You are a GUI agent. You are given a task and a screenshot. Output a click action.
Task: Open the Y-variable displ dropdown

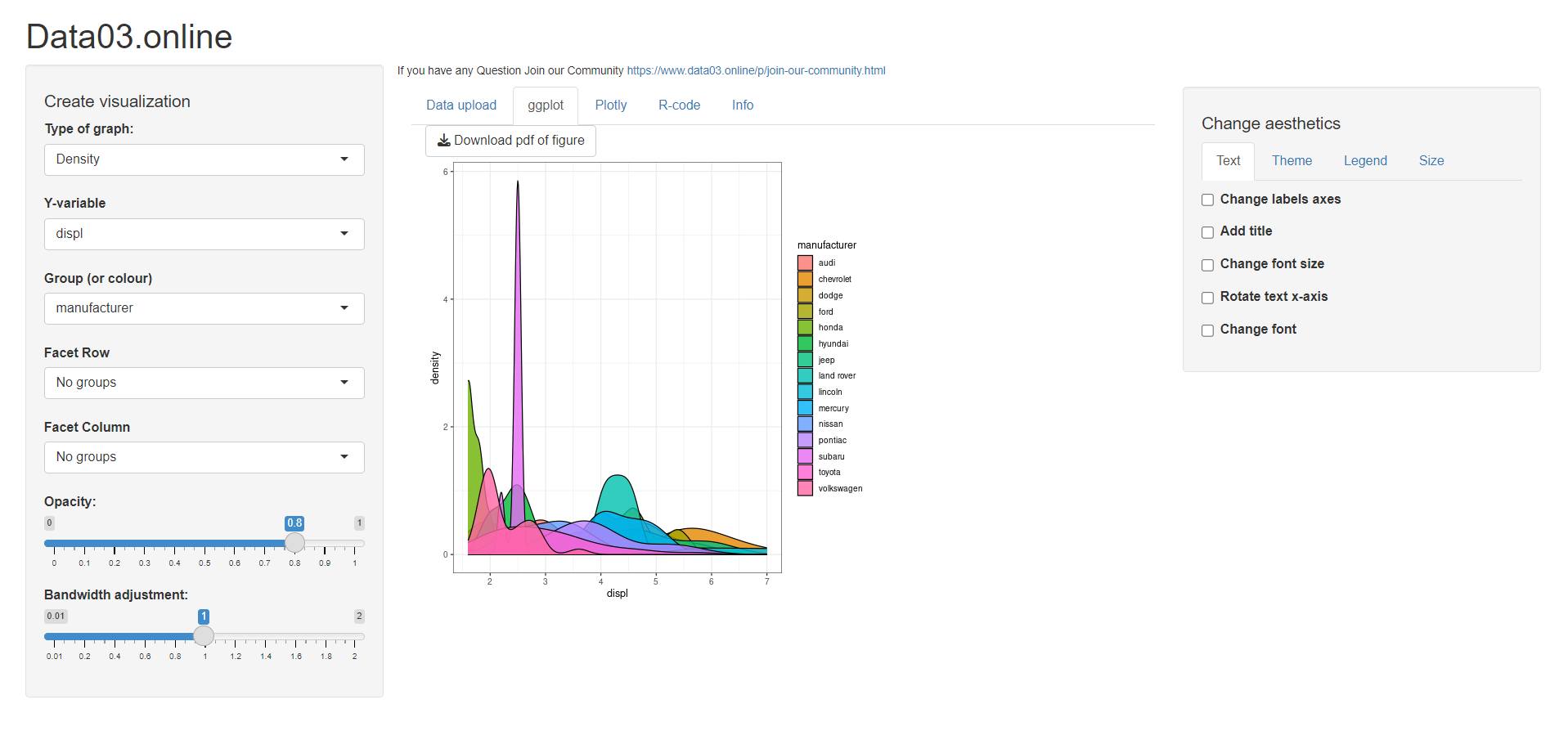pos(204,234)
